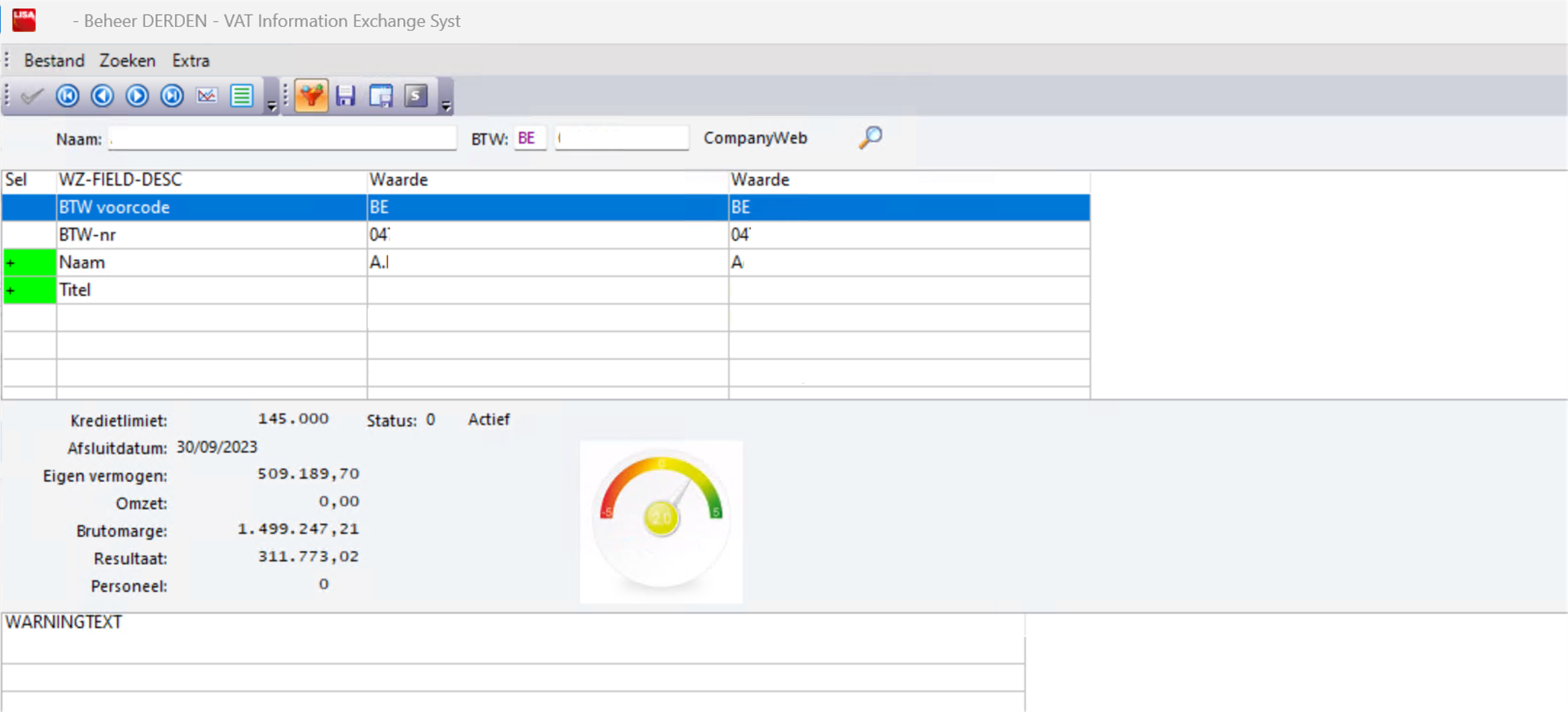
Task: Jump to the last record
Action: point(172,96)
